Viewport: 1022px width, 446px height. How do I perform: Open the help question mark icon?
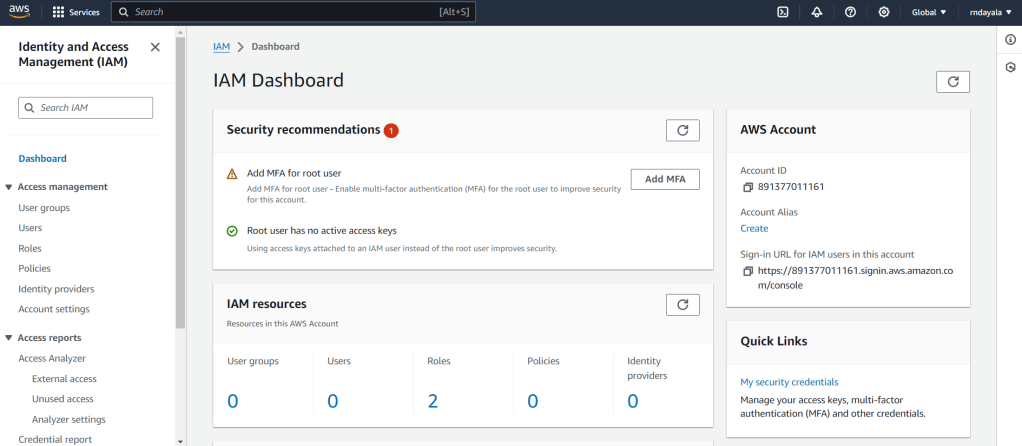(x=850, y=12)
